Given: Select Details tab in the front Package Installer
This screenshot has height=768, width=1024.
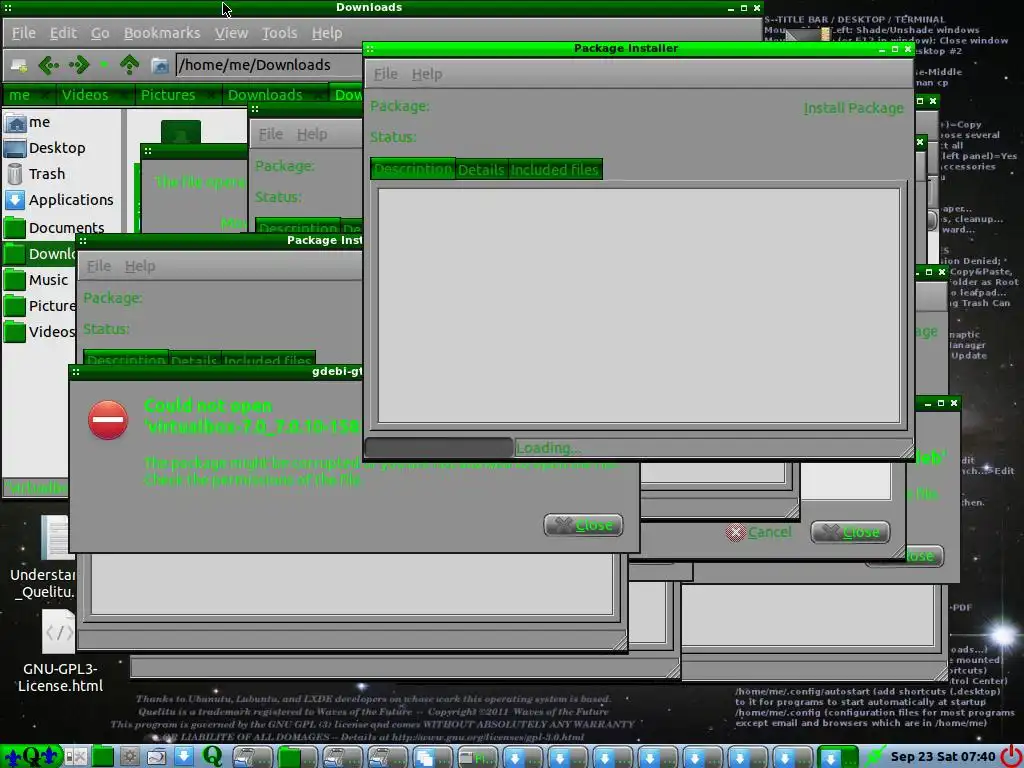Looking at the screenshot, I should coord(481,169).
